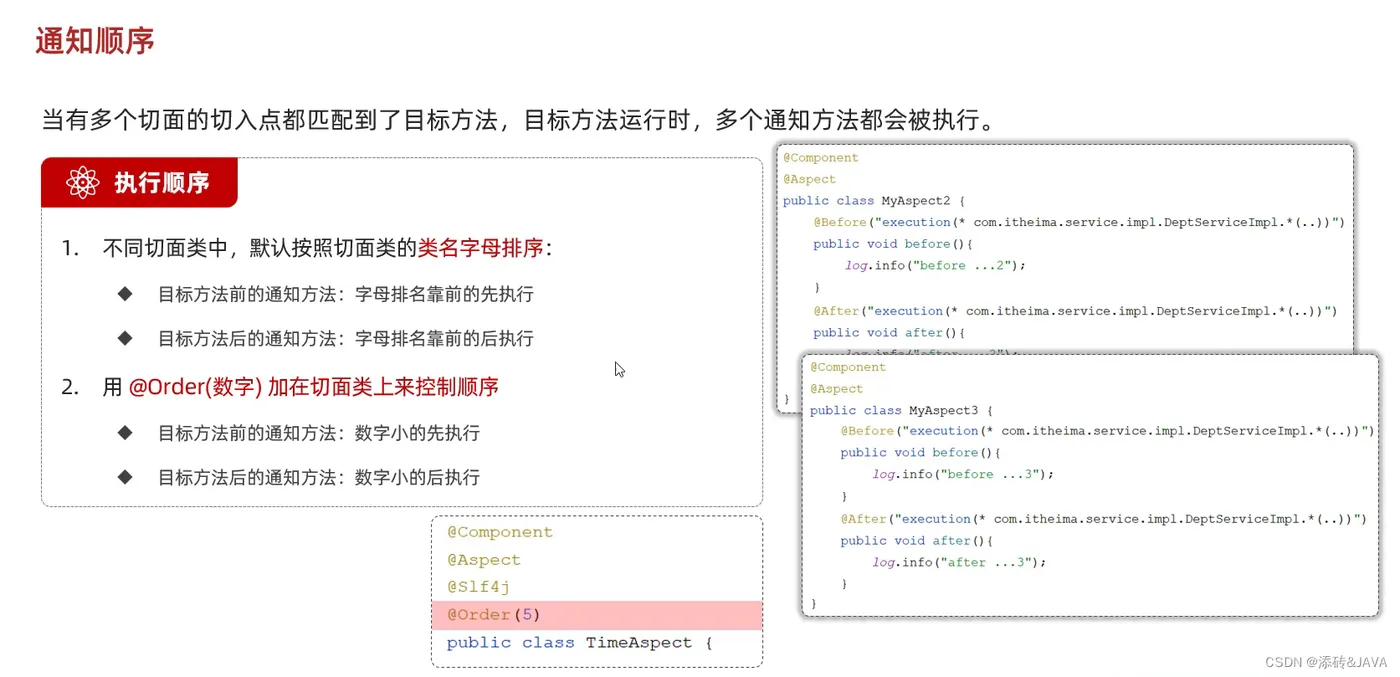Screen dimensions: 1400x677
Task: Select the intro sentence starting 当有多个切面
Action: (520, 121)
